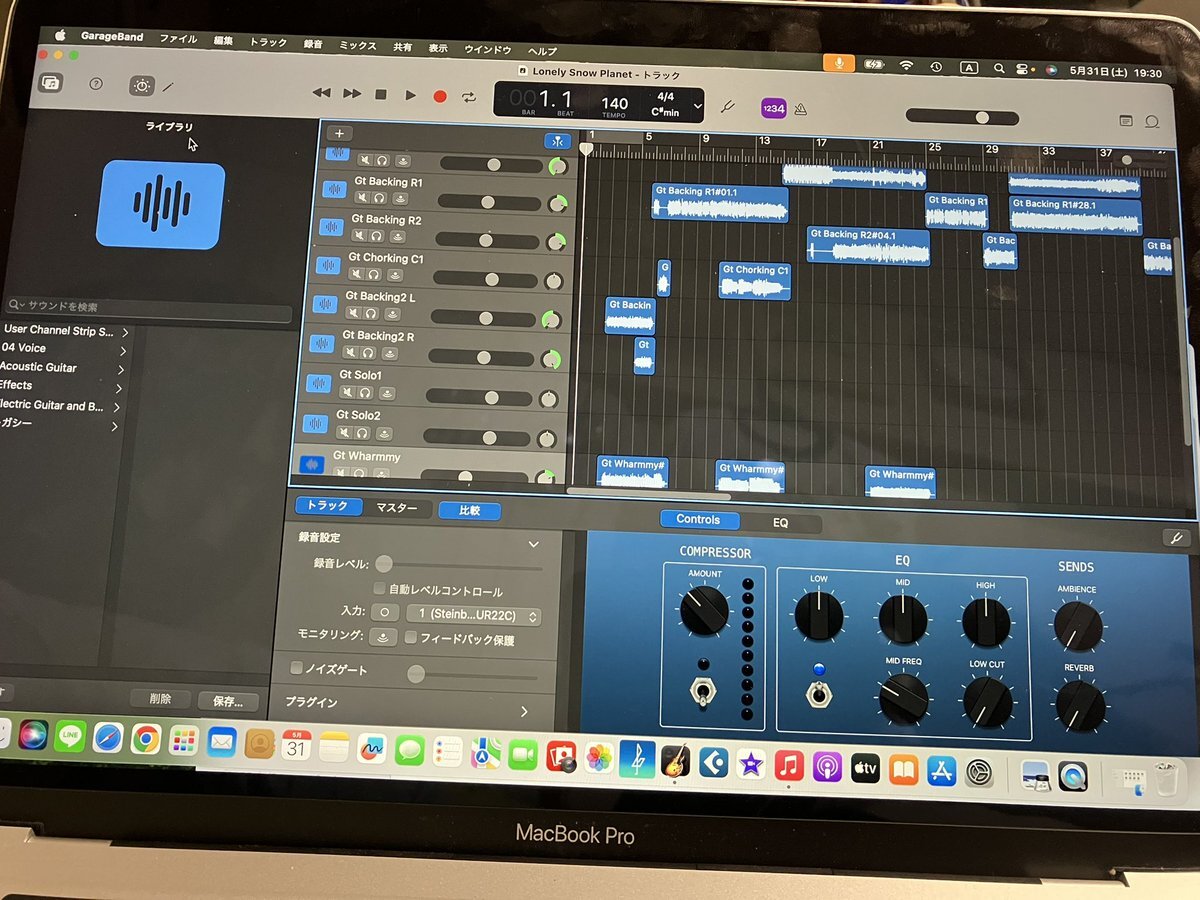The height and width of the screenshot is (900, 1200).
Task: Open the 編集 menu
Action: [223, 41]
